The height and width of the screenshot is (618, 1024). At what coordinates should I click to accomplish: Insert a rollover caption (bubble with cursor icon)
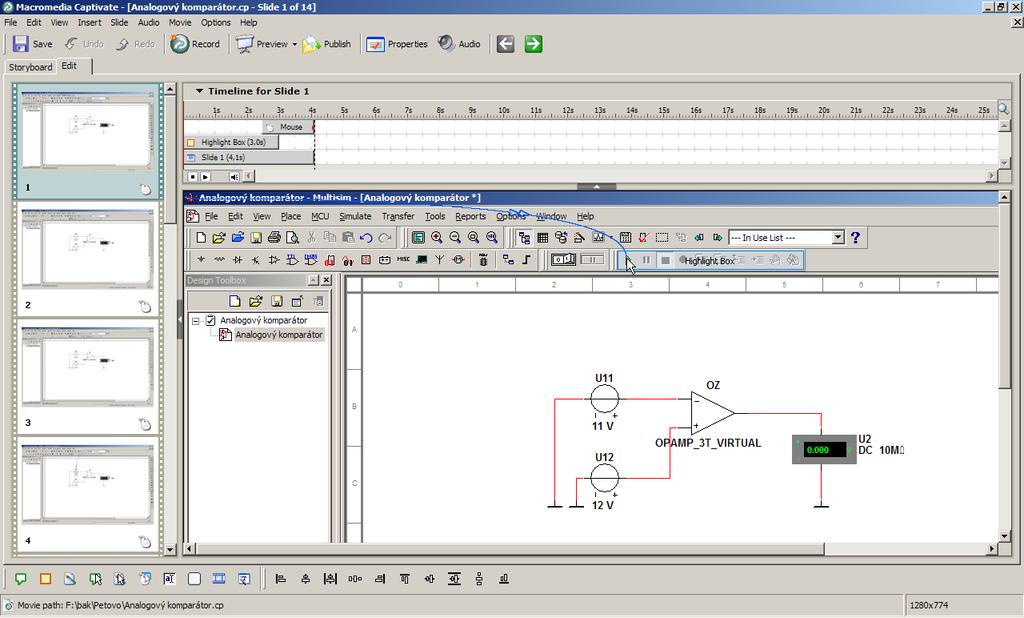point(95,579)
